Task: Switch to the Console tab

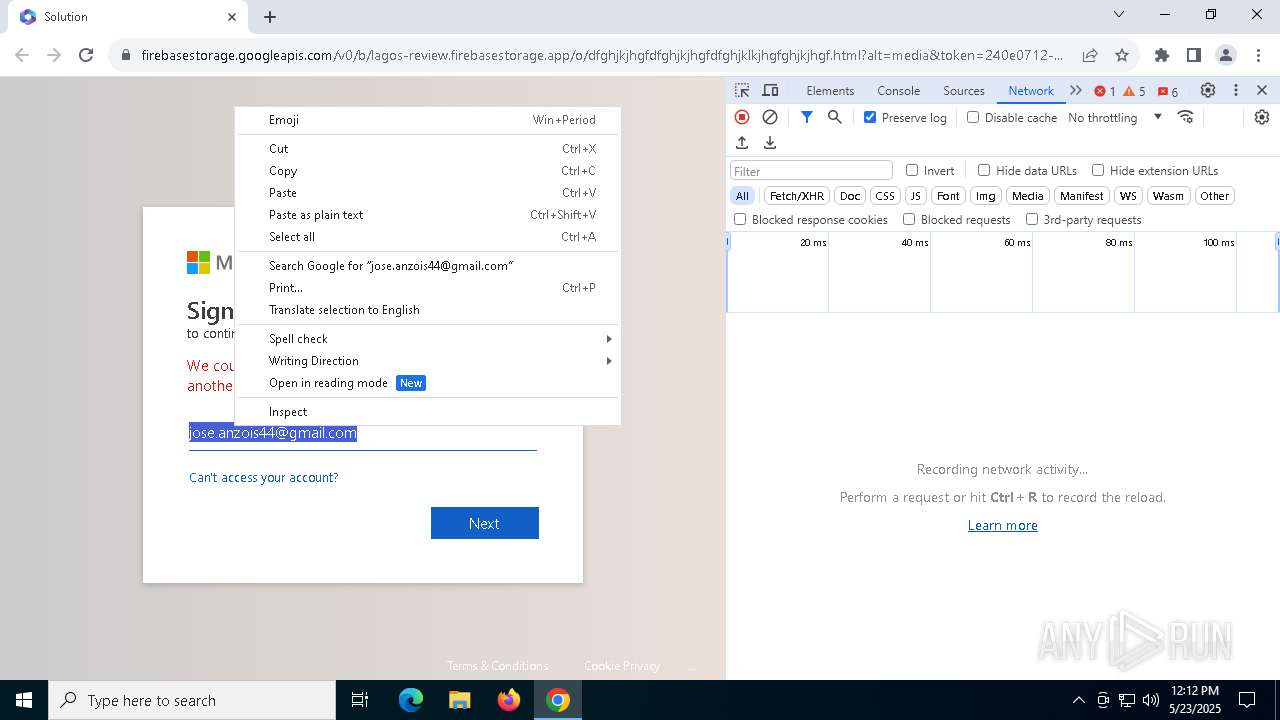Action: point(898,90)
